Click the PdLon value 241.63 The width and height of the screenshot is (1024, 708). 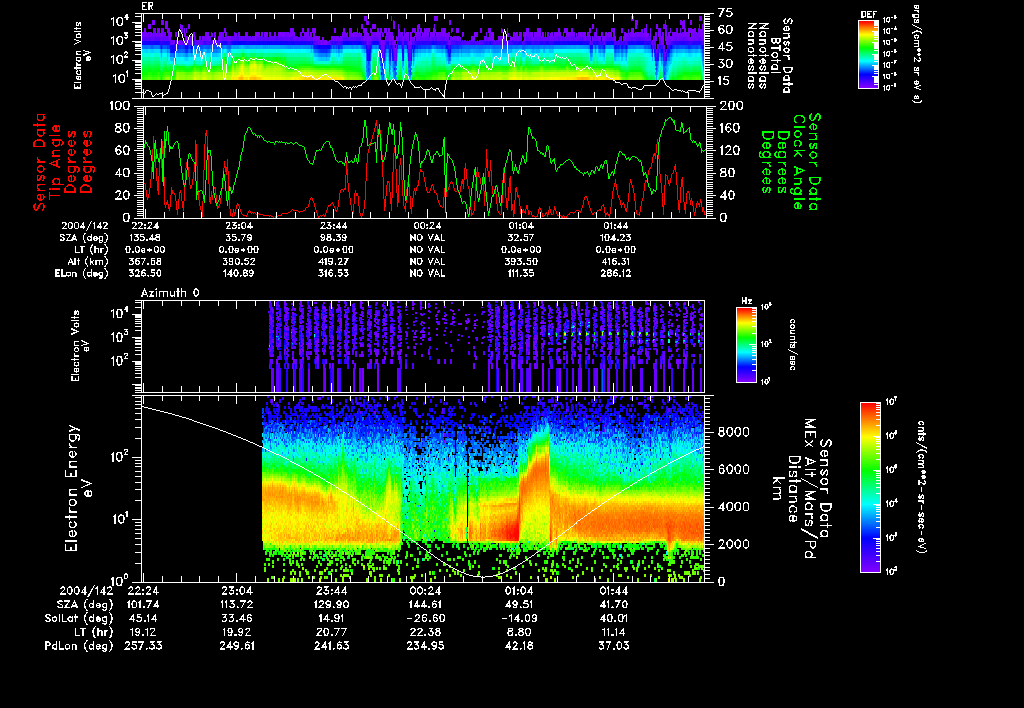331,646
